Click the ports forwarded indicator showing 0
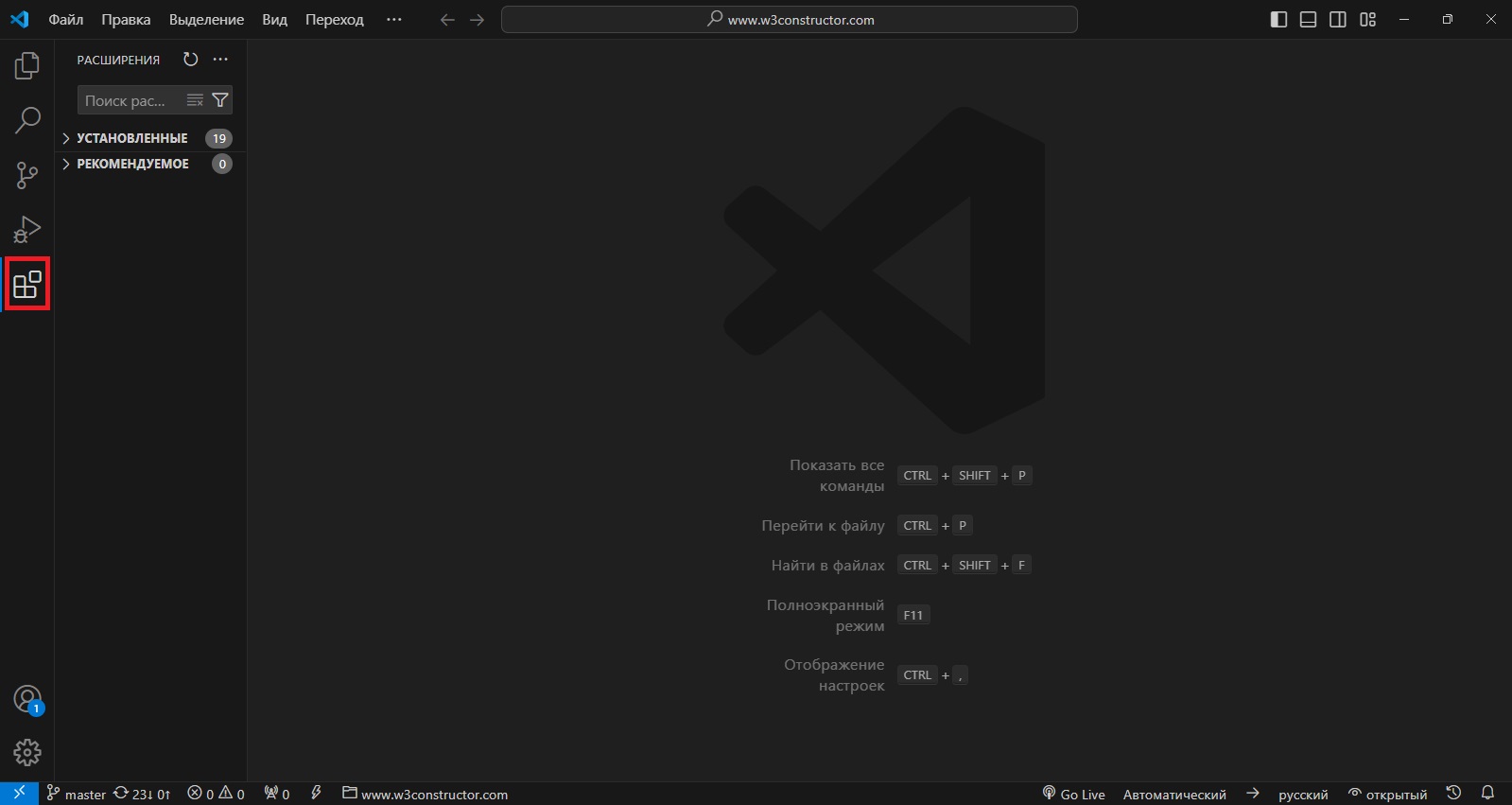Screen dimensions: 1512x805 pos(277,794)
